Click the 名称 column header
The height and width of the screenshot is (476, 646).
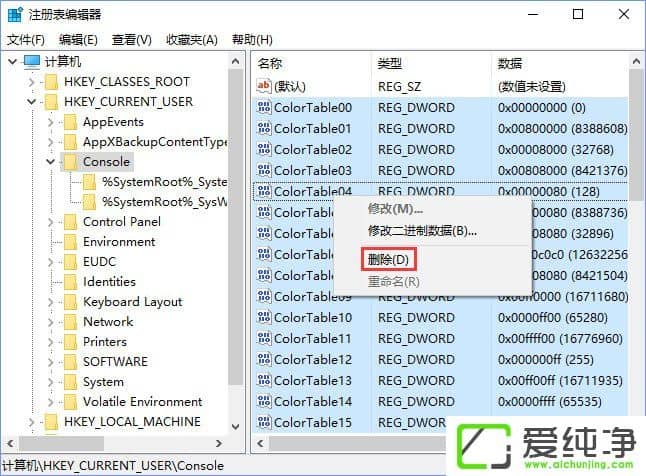(x=311, y=63)
